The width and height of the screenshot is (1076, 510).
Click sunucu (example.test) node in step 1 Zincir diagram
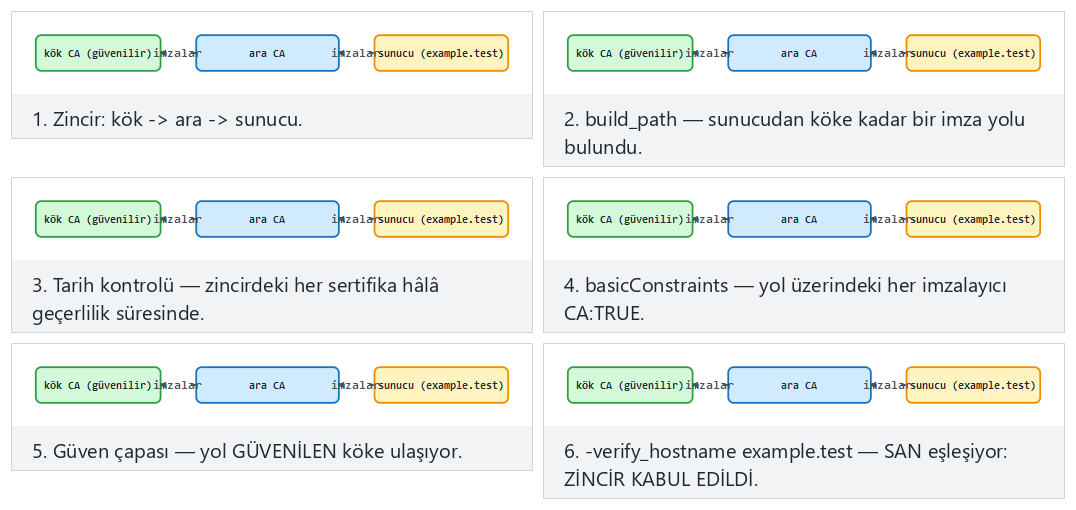coord(441,53)
